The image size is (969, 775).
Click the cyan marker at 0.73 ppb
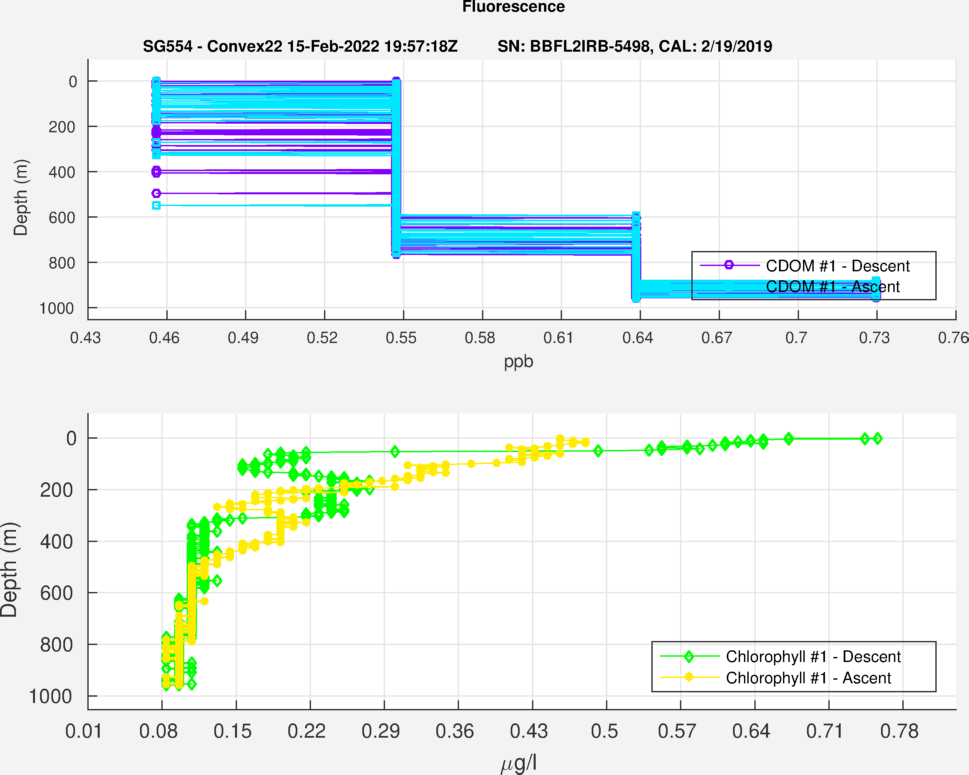[875, 295]
